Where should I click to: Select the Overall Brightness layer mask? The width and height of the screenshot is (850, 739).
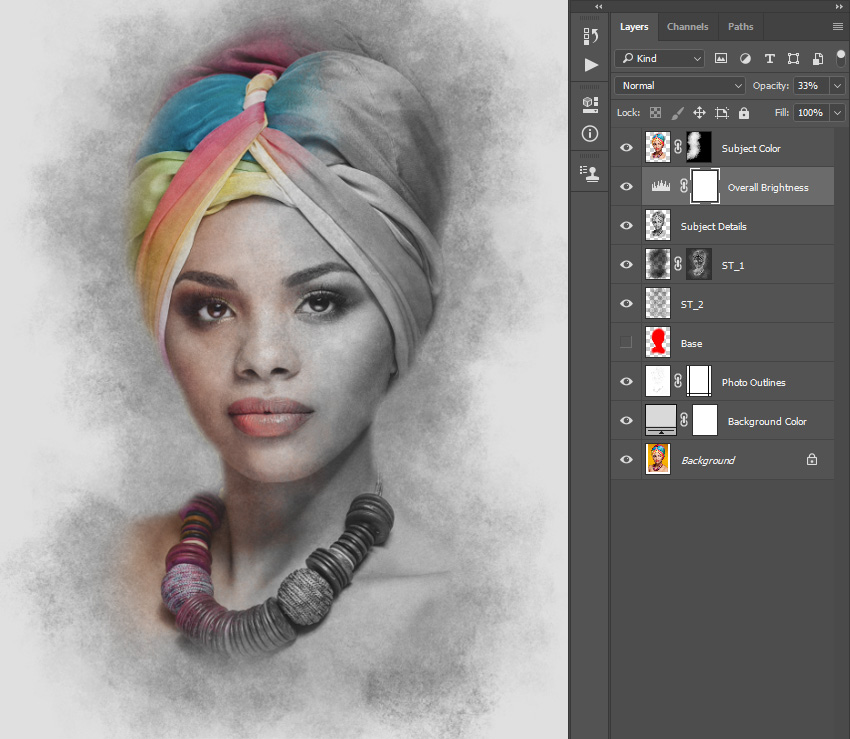[705, 186]
